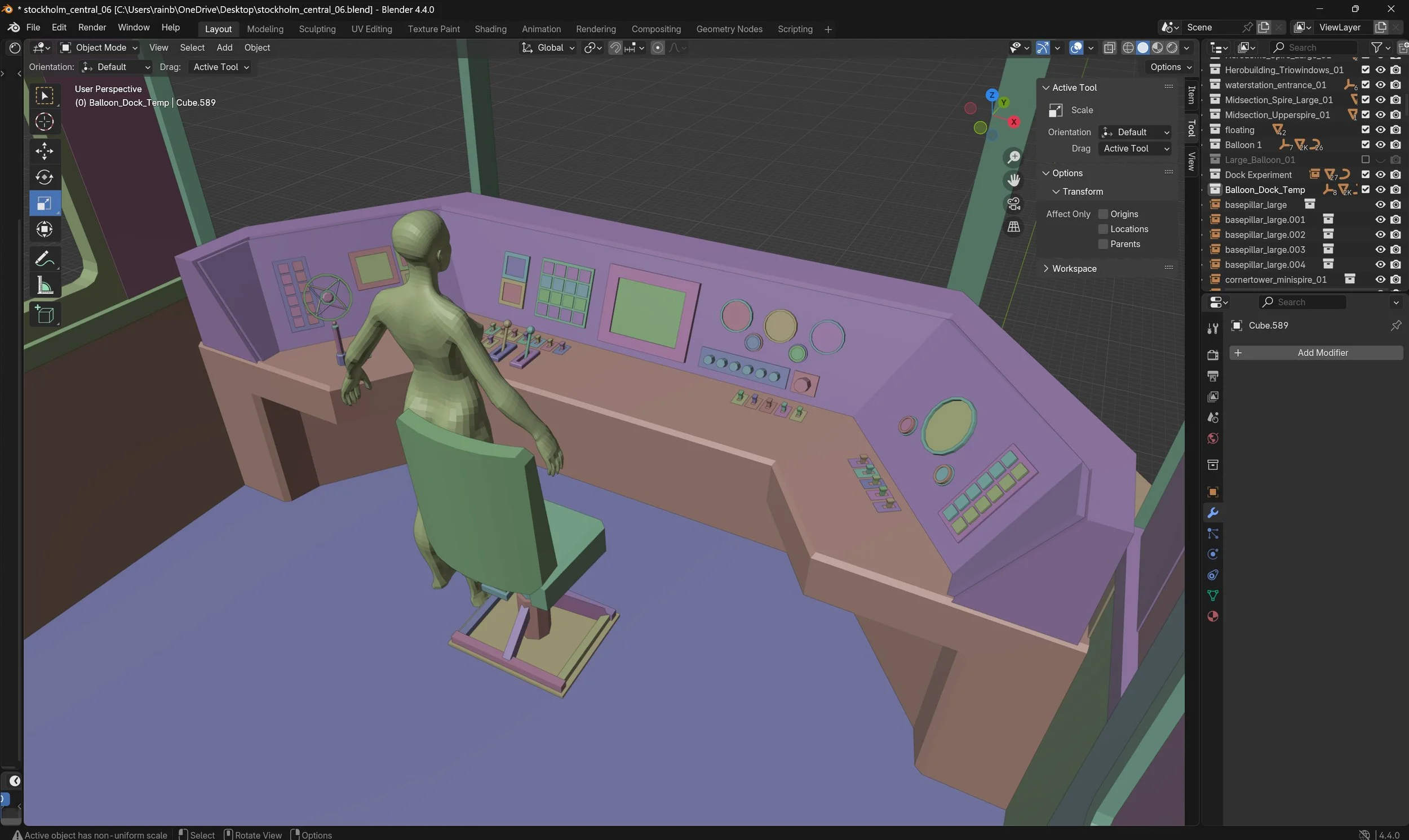Switch to Material Preview shading mode

[x=1158, y=47]
